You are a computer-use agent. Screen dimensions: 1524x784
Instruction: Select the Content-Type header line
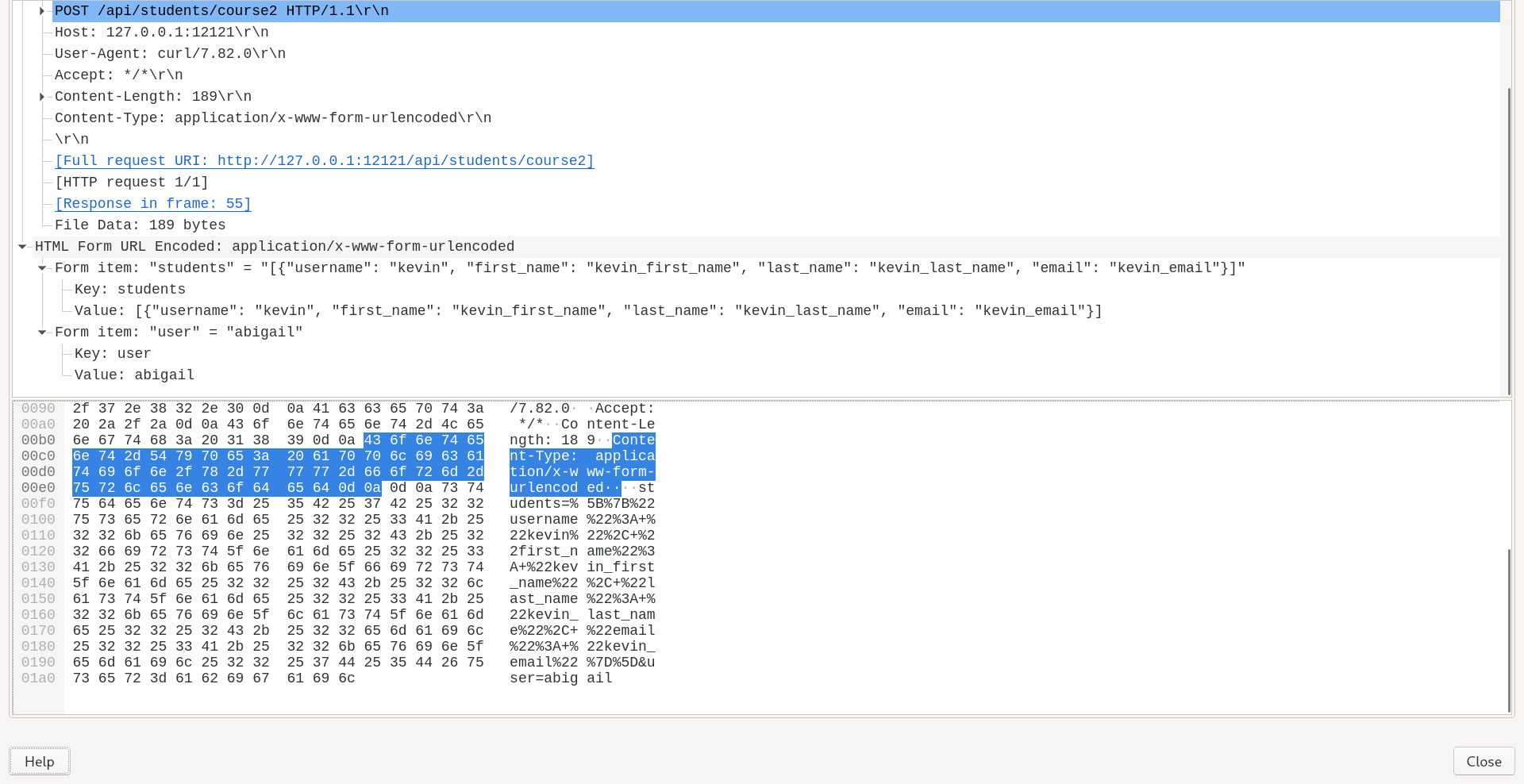[273, 117]
